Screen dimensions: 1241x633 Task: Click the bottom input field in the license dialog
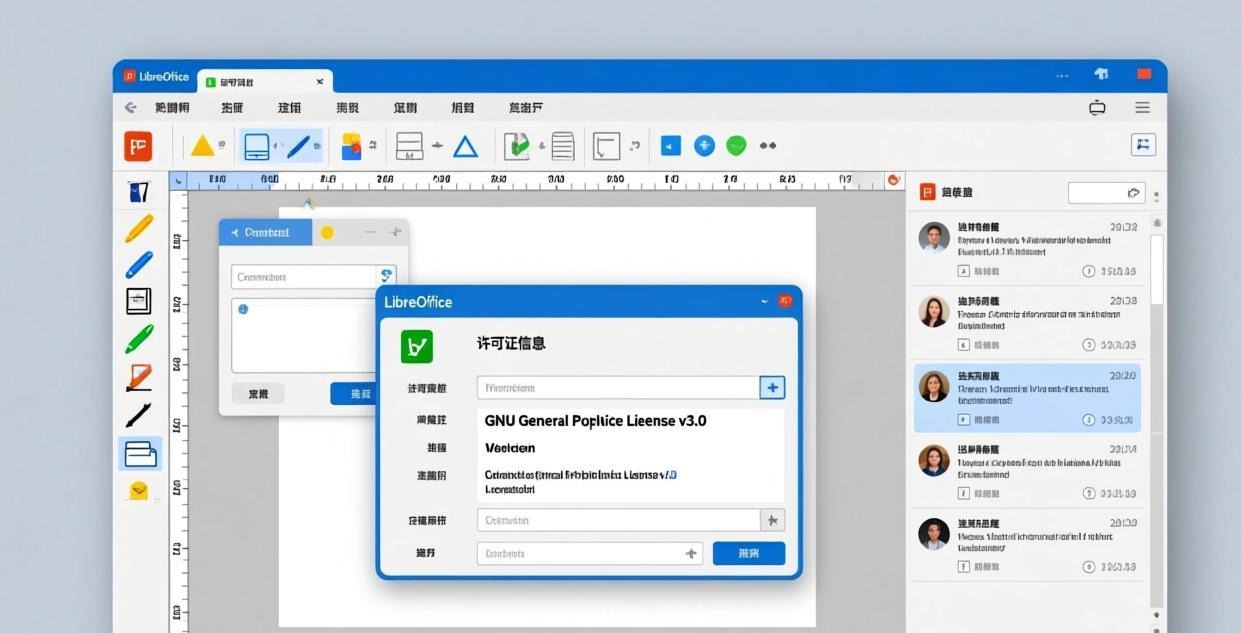(590, 553)
